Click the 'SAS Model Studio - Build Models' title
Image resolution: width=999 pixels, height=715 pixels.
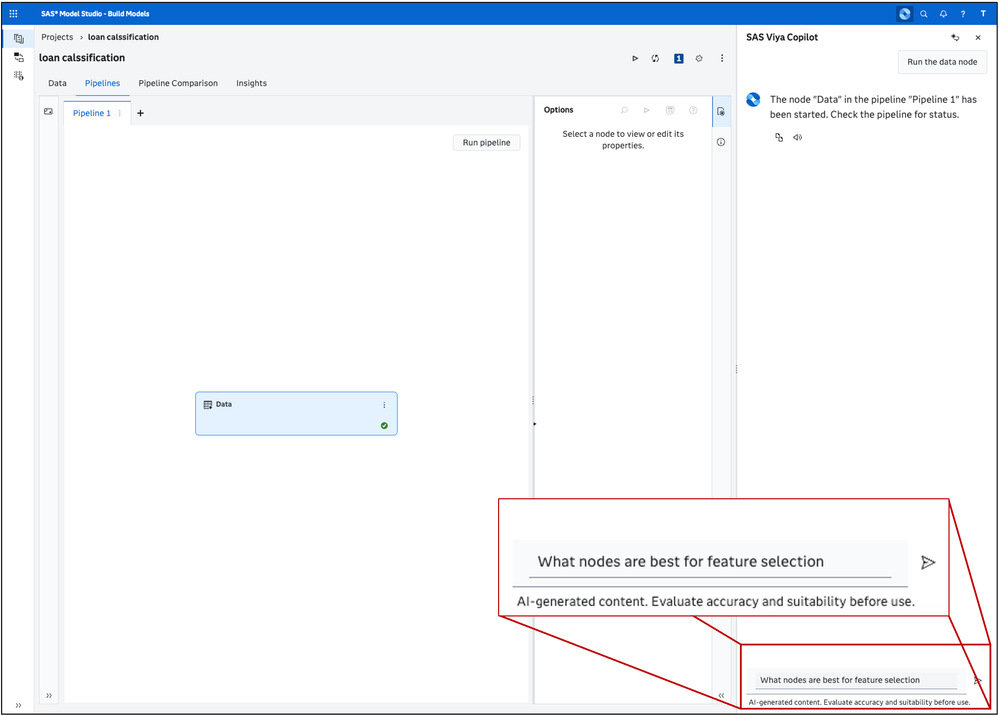[x=96, y=13]
